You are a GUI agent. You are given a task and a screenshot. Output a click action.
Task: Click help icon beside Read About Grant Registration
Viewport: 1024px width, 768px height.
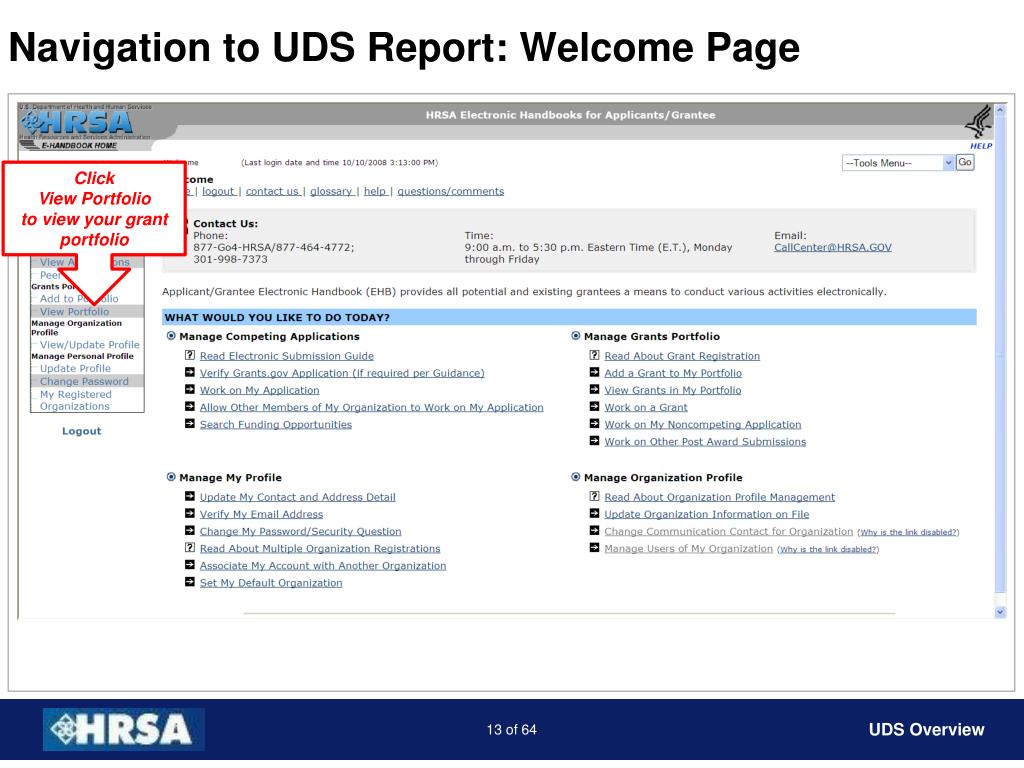(594, 355)
